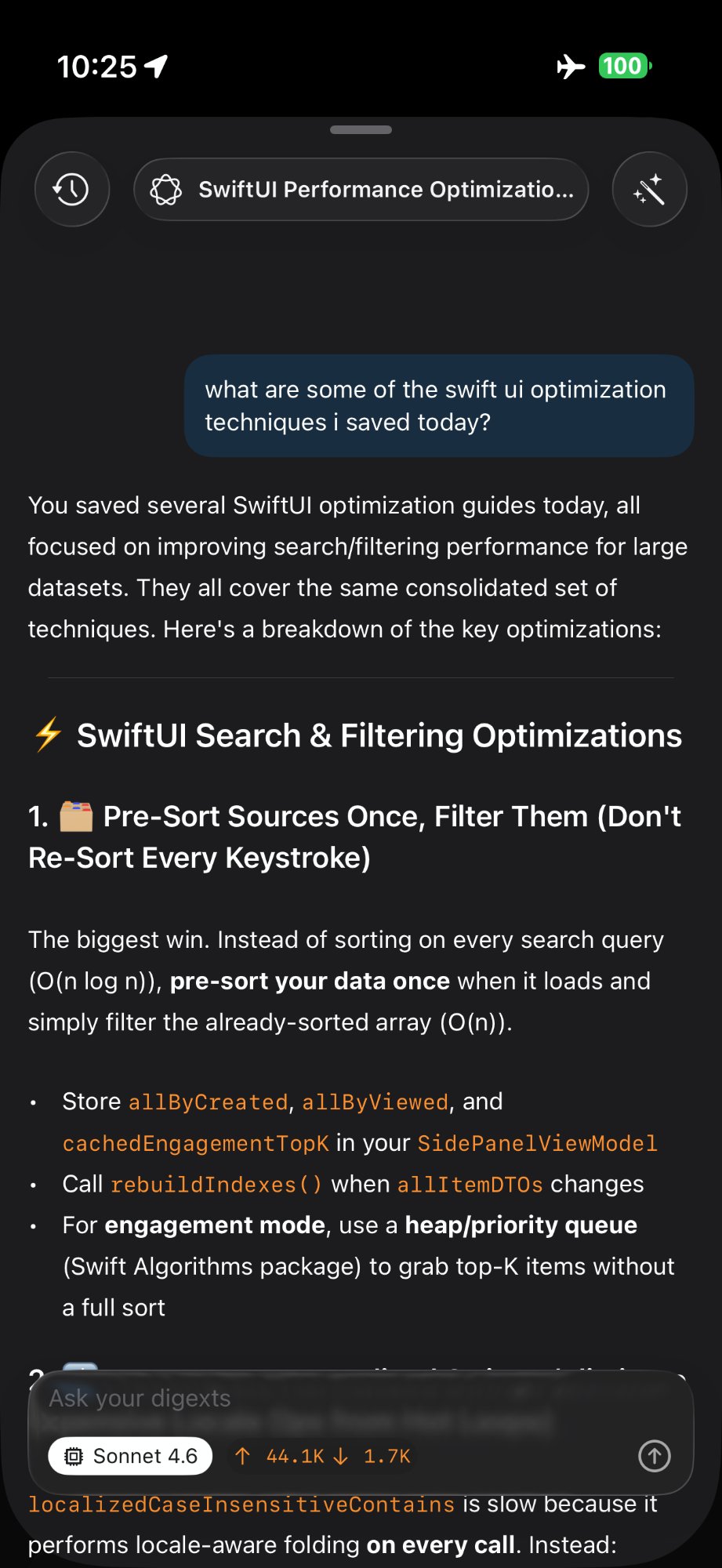722x1568 pixels.
Task: Open the chat history clock icon
Action: 71,189
